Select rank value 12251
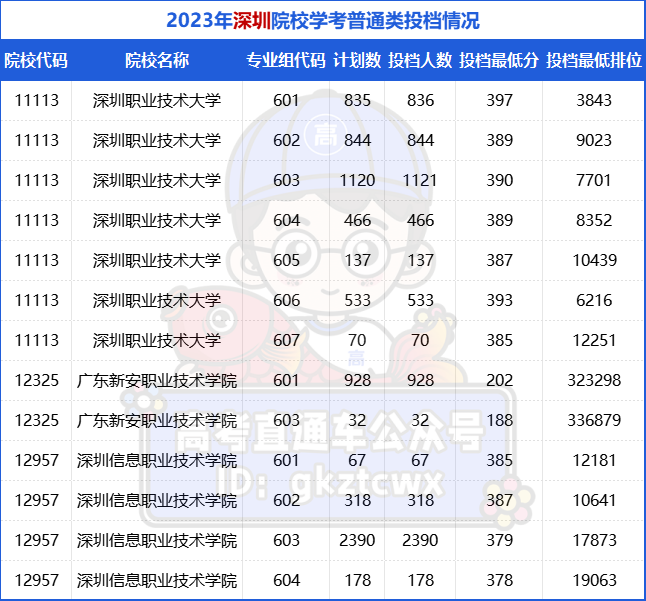The width and height of the screenshot is (646, 601). point(595,340)
